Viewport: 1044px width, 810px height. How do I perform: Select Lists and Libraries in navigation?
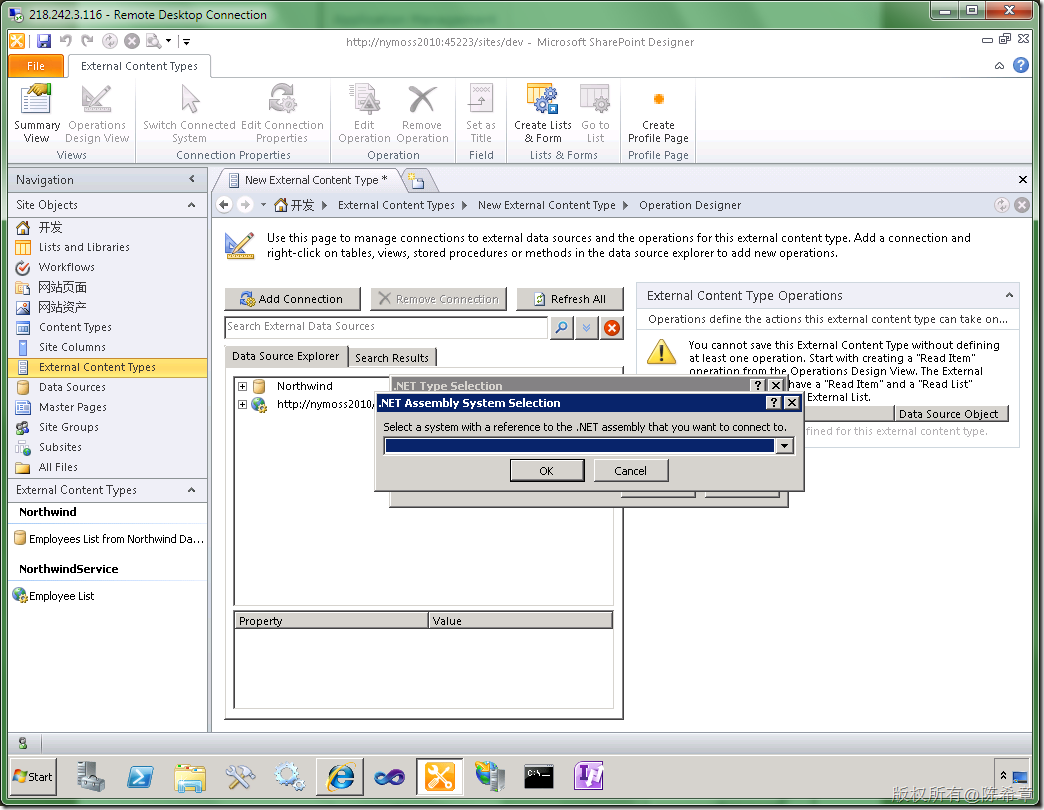pyautogui.click(x=84, y=247)
